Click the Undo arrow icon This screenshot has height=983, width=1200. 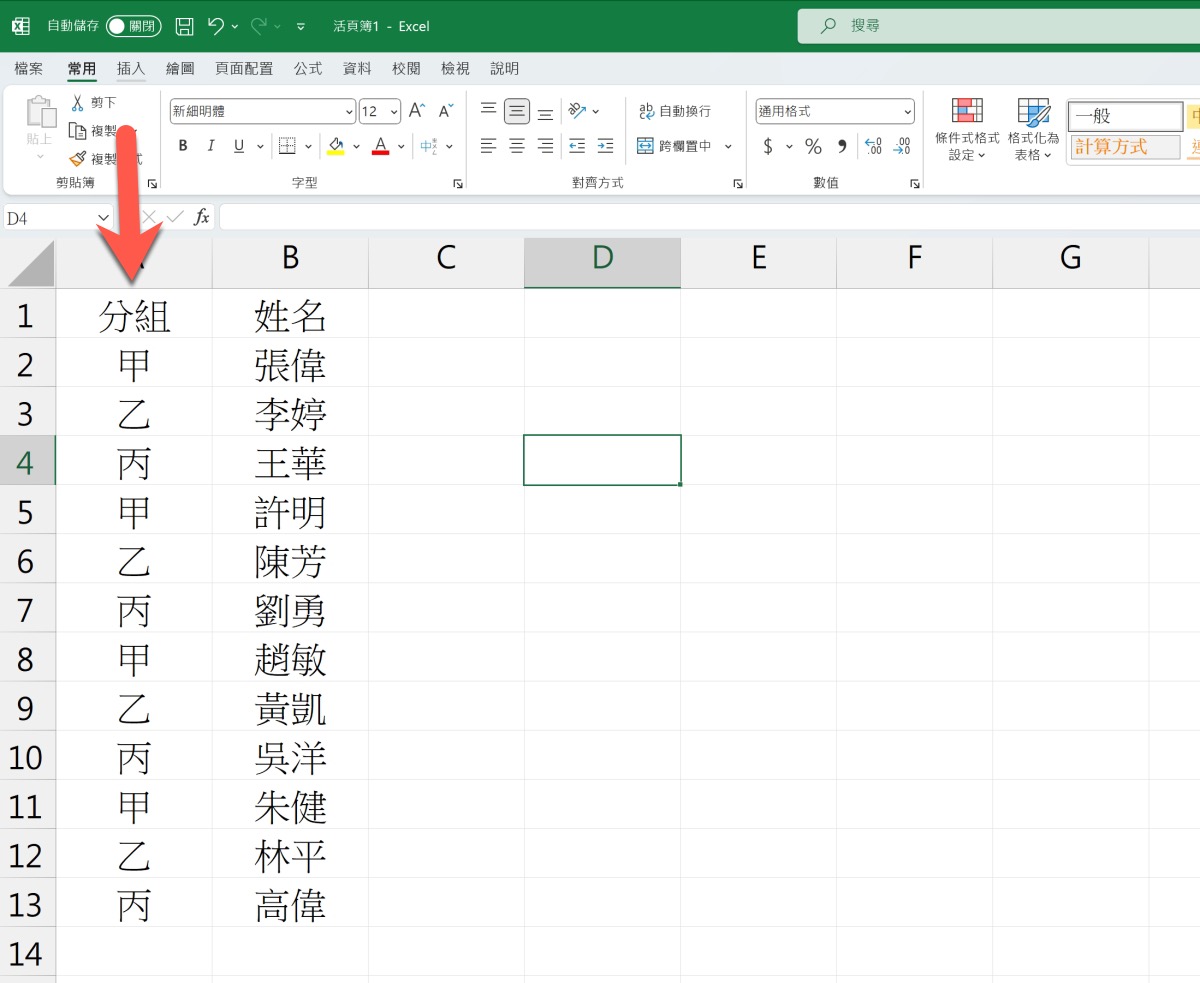216,26
